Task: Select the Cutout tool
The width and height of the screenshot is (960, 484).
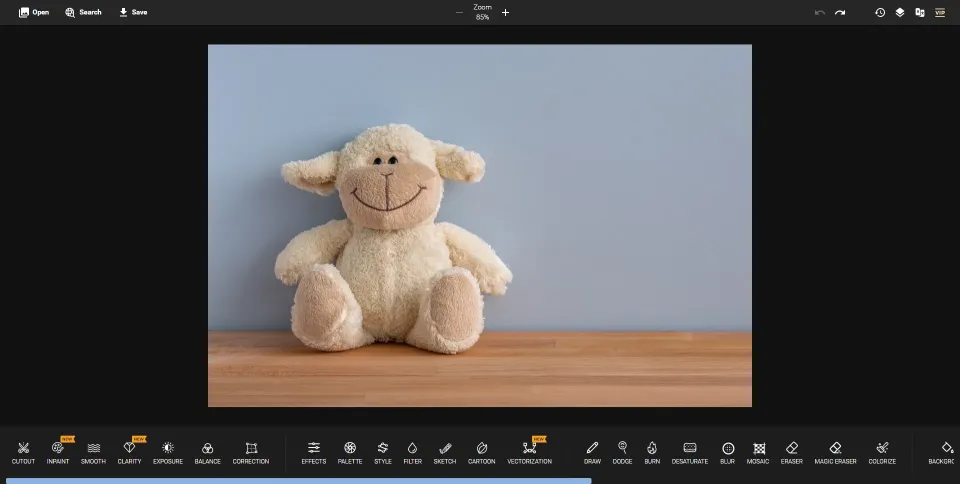Action: point(23,453)
